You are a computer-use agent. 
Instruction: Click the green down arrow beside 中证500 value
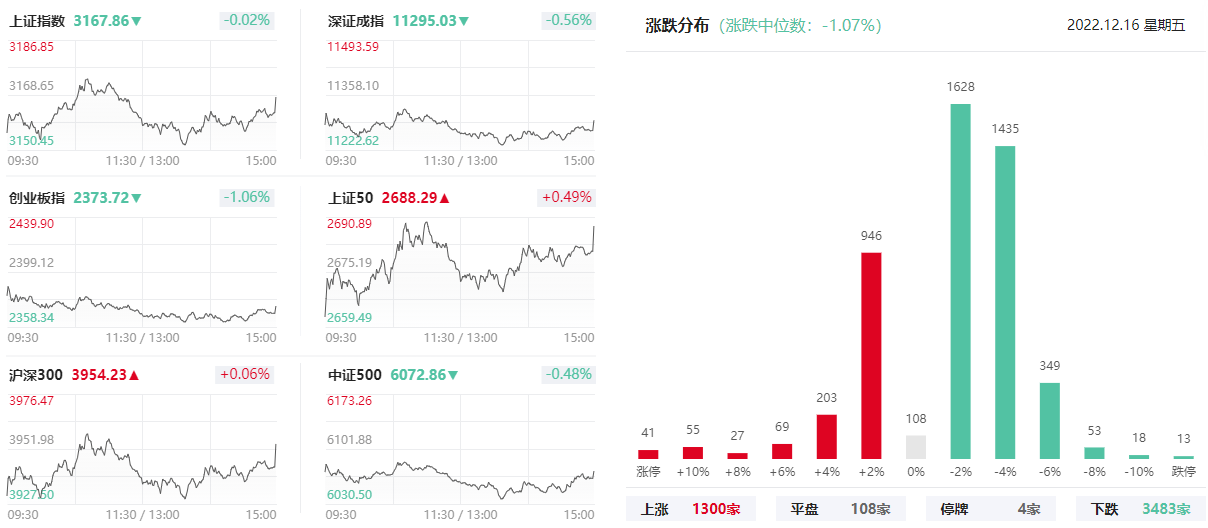(453, 375)
